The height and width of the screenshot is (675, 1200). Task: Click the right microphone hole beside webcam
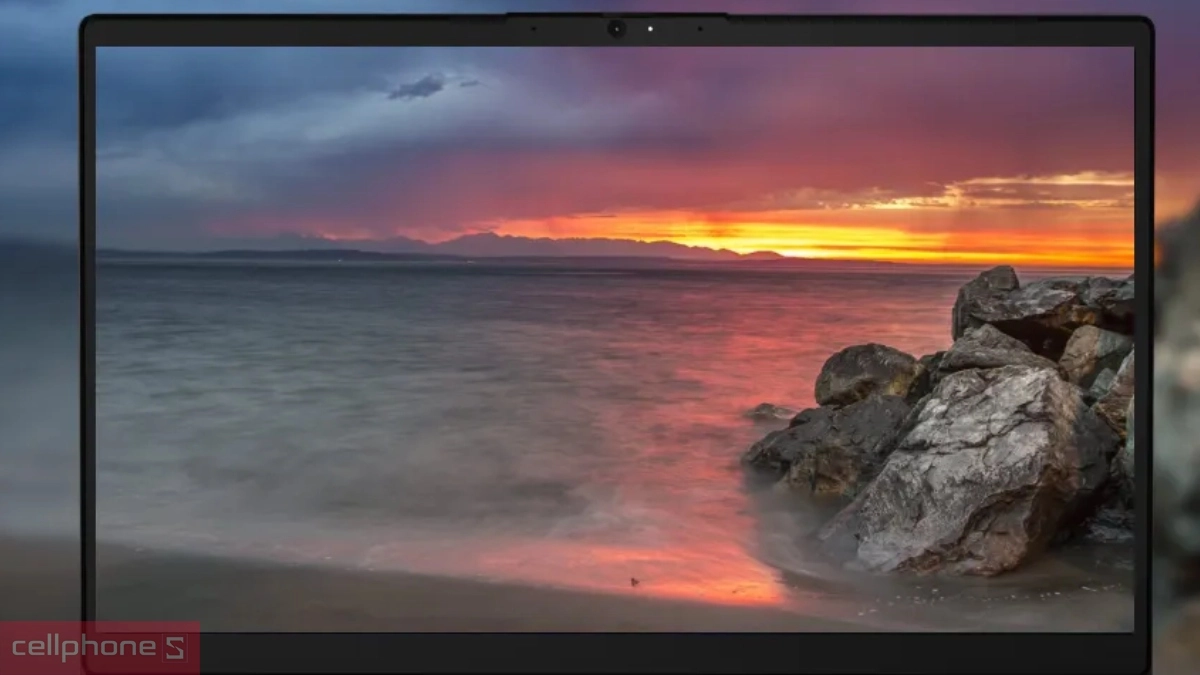click(699, 28)
